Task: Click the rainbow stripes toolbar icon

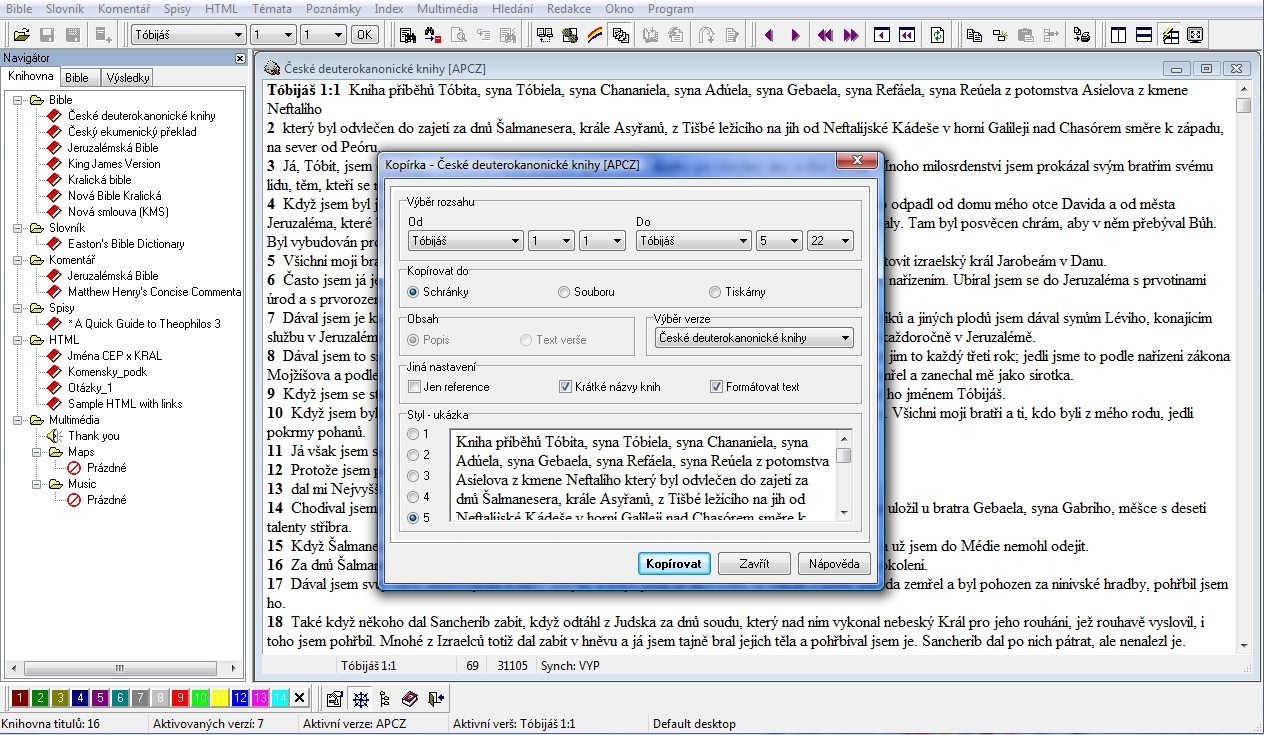Action: tap(595, 35)
